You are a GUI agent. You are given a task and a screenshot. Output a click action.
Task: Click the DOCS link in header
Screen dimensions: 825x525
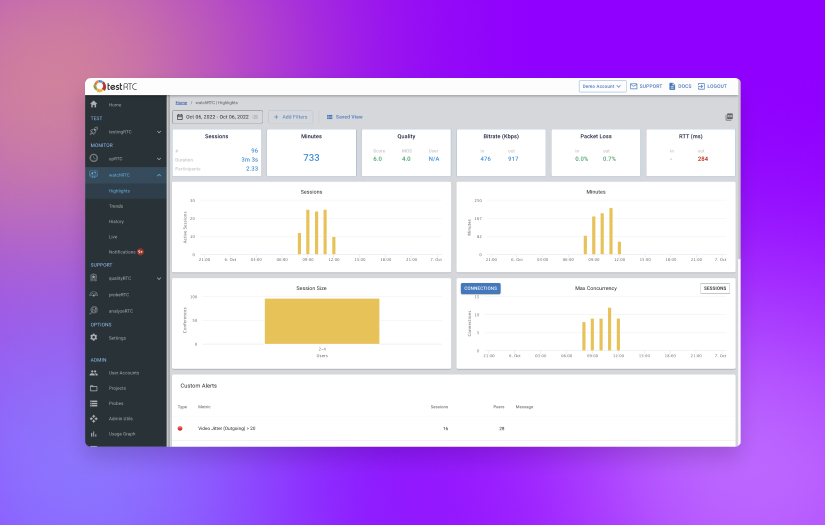(680, 86)
